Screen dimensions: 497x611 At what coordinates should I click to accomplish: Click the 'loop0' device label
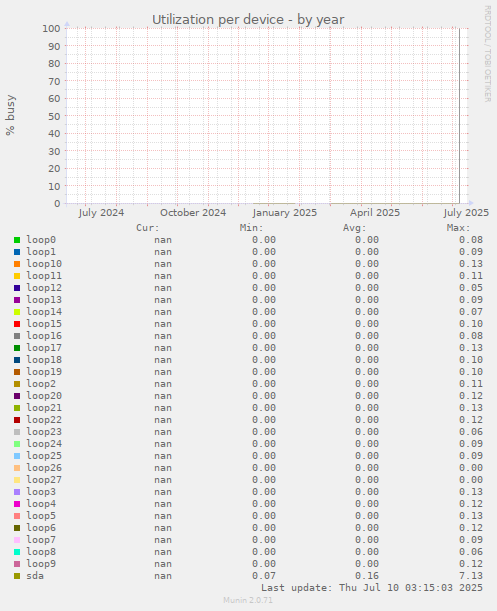tap(41, 240)
